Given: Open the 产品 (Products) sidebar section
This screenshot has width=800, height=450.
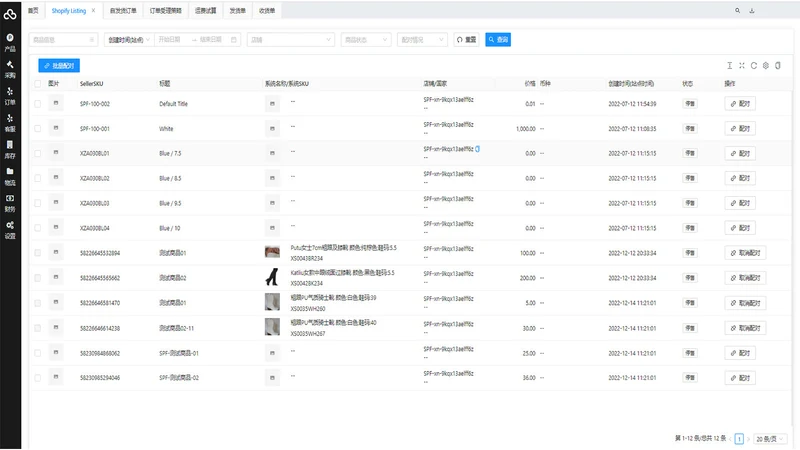Looking at the screenshot, I should [x=10, y=43].
